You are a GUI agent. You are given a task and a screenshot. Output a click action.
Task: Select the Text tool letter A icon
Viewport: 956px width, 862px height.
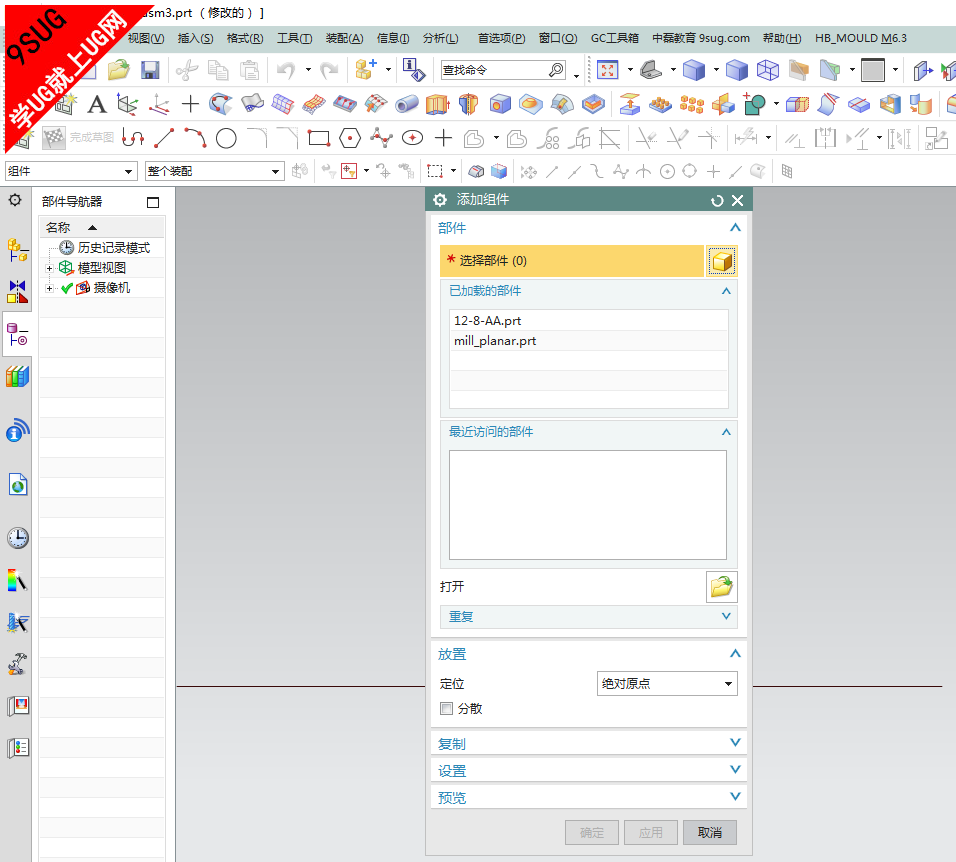(x=96, y=104)
